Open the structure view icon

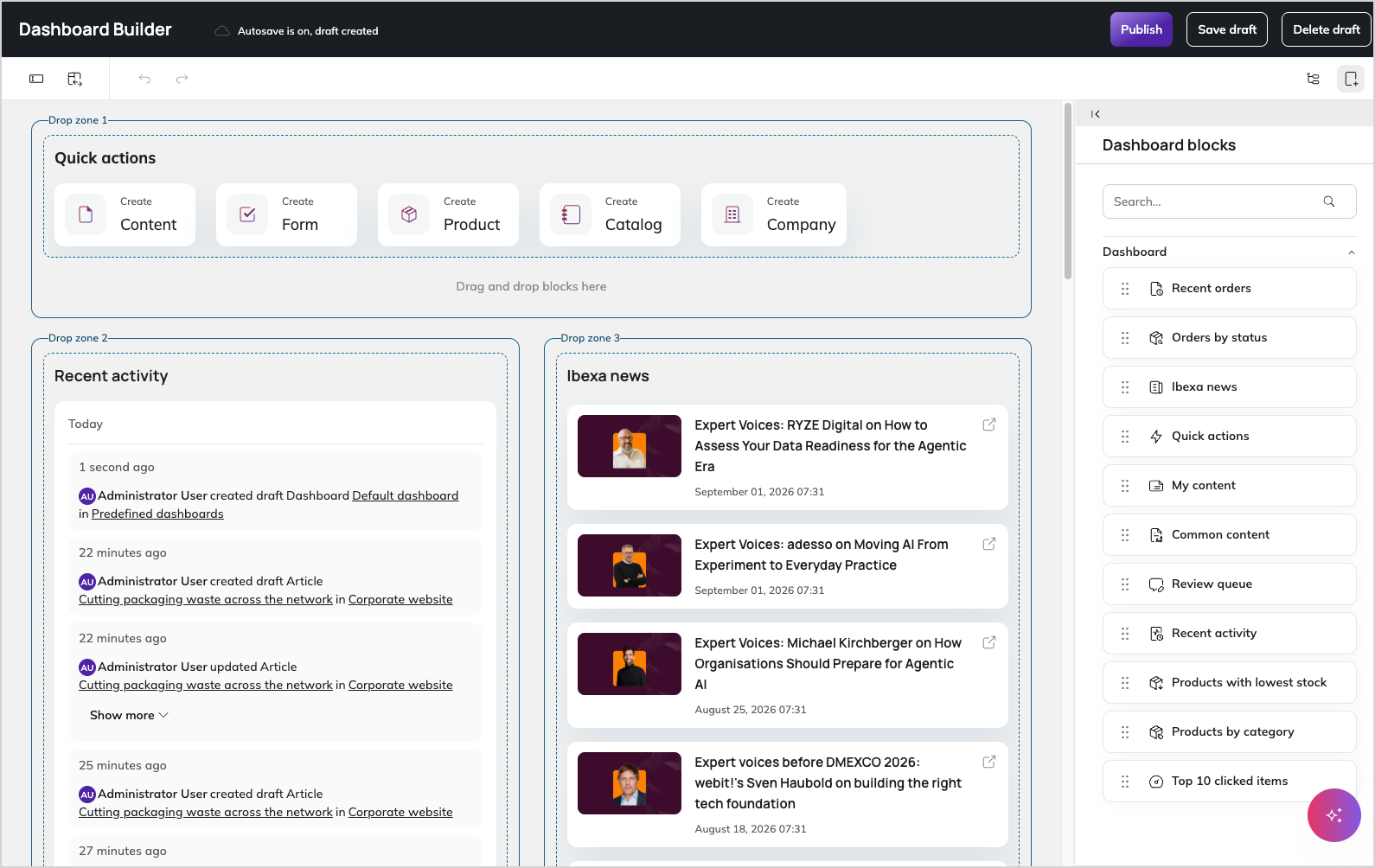coord(1313,79)
